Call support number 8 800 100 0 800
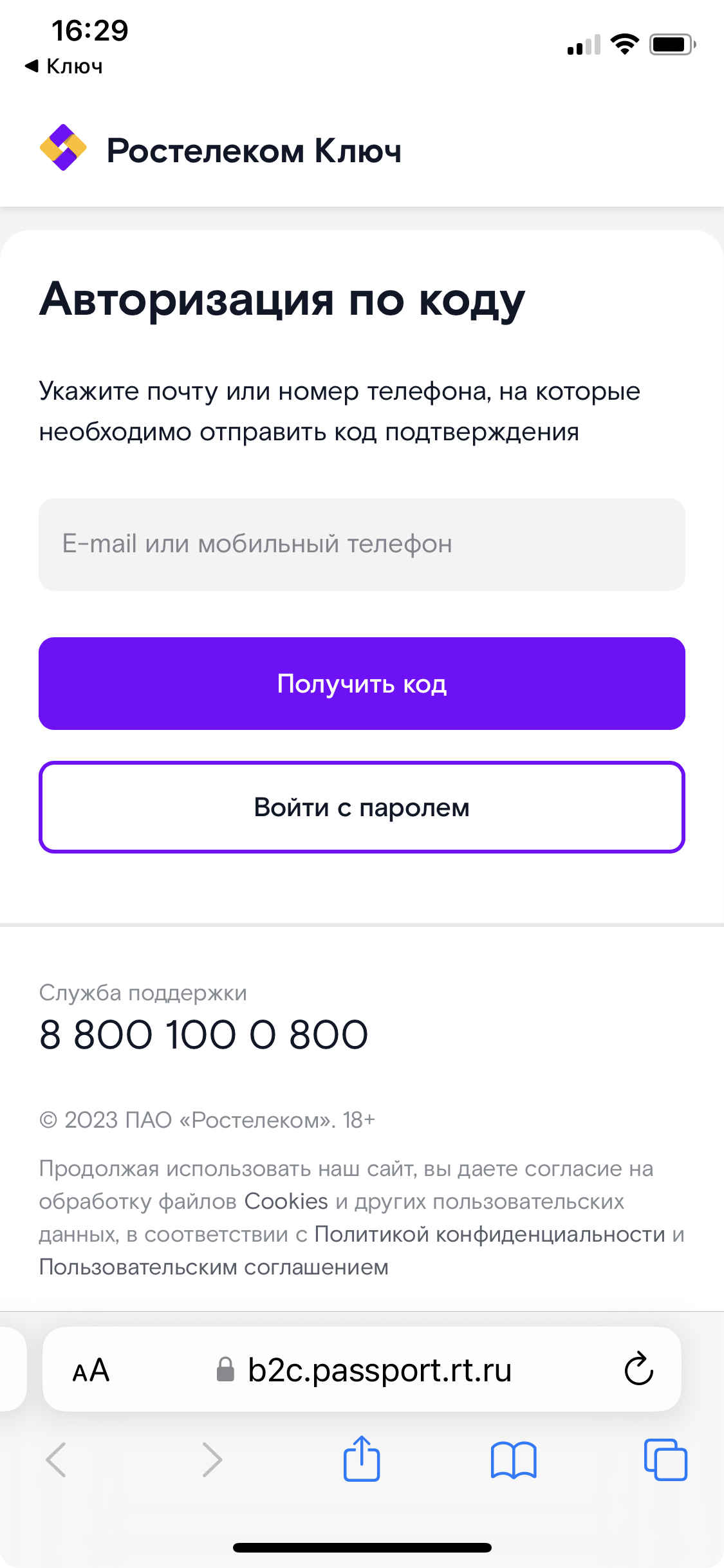Screen dimensions: 724x1568 tap(203, 1034)
